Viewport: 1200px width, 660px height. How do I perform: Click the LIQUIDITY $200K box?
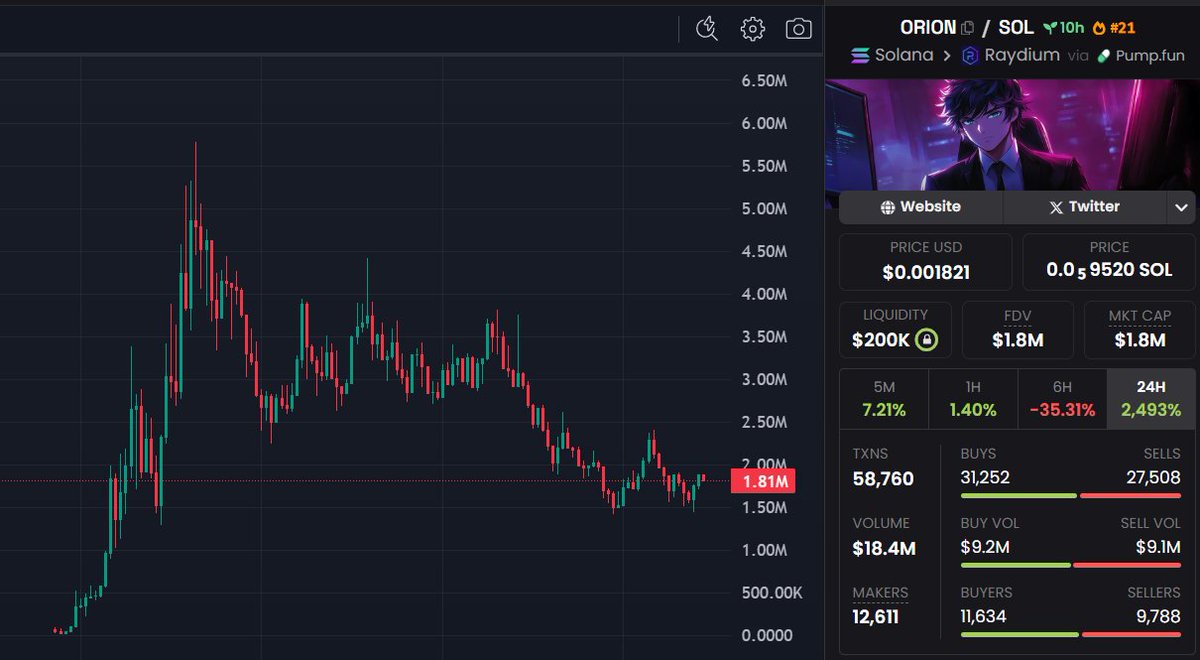pos(895,330)
